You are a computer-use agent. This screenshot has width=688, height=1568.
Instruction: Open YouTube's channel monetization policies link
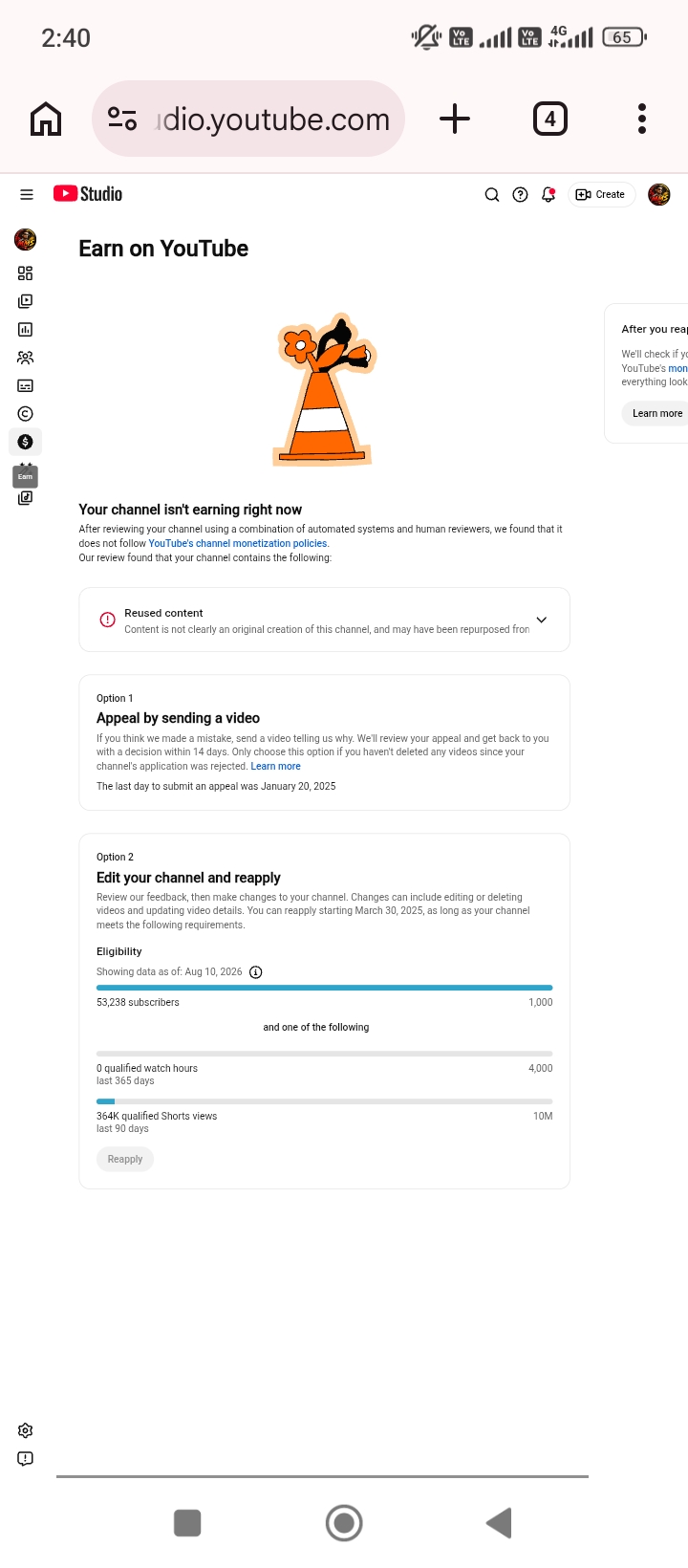pyautogui.click(x=238, y=543)
